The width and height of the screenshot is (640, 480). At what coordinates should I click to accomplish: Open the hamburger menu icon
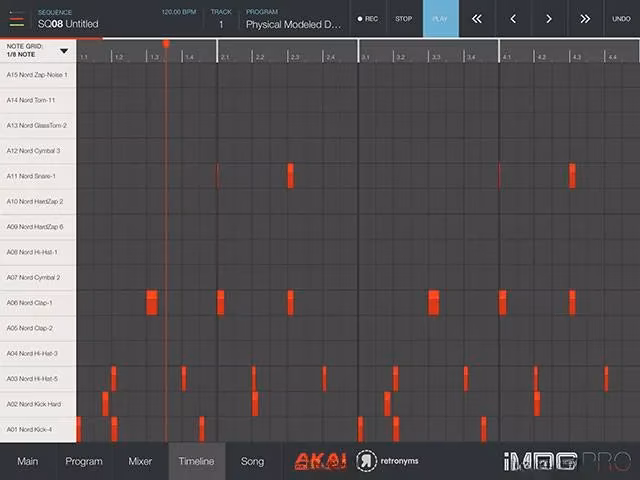click(17, 19)
